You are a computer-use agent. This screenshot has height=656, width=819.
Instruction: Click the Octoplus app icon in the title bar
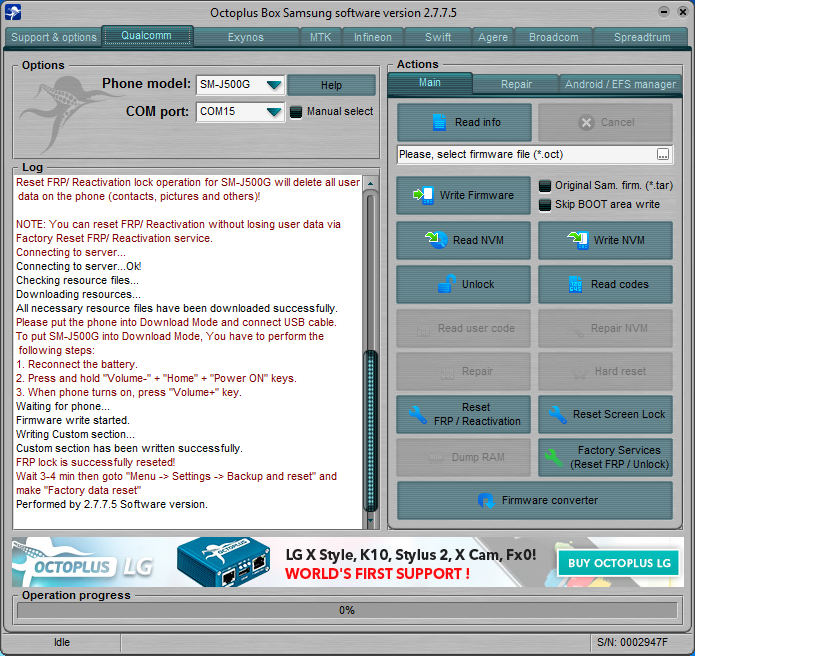tap(13, 11)
